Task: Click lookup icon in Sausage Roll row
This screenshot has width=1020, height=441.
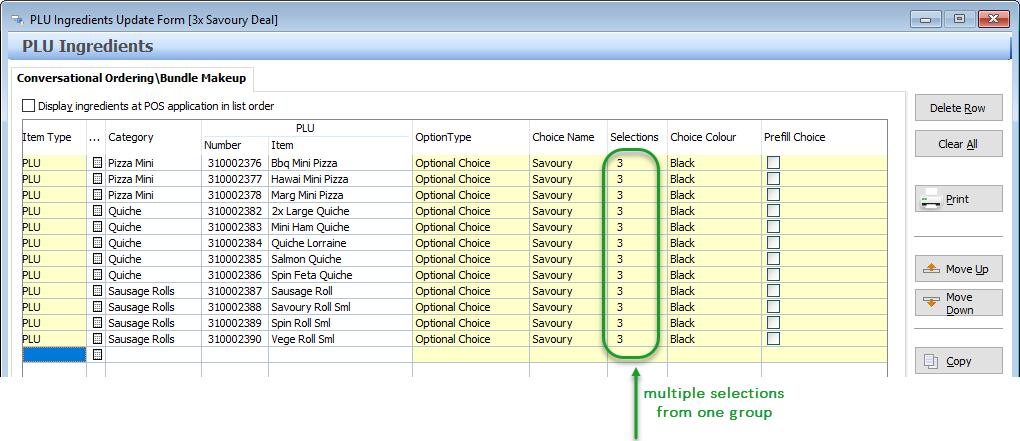Action: pyautogui.click(x=97, y=291)
